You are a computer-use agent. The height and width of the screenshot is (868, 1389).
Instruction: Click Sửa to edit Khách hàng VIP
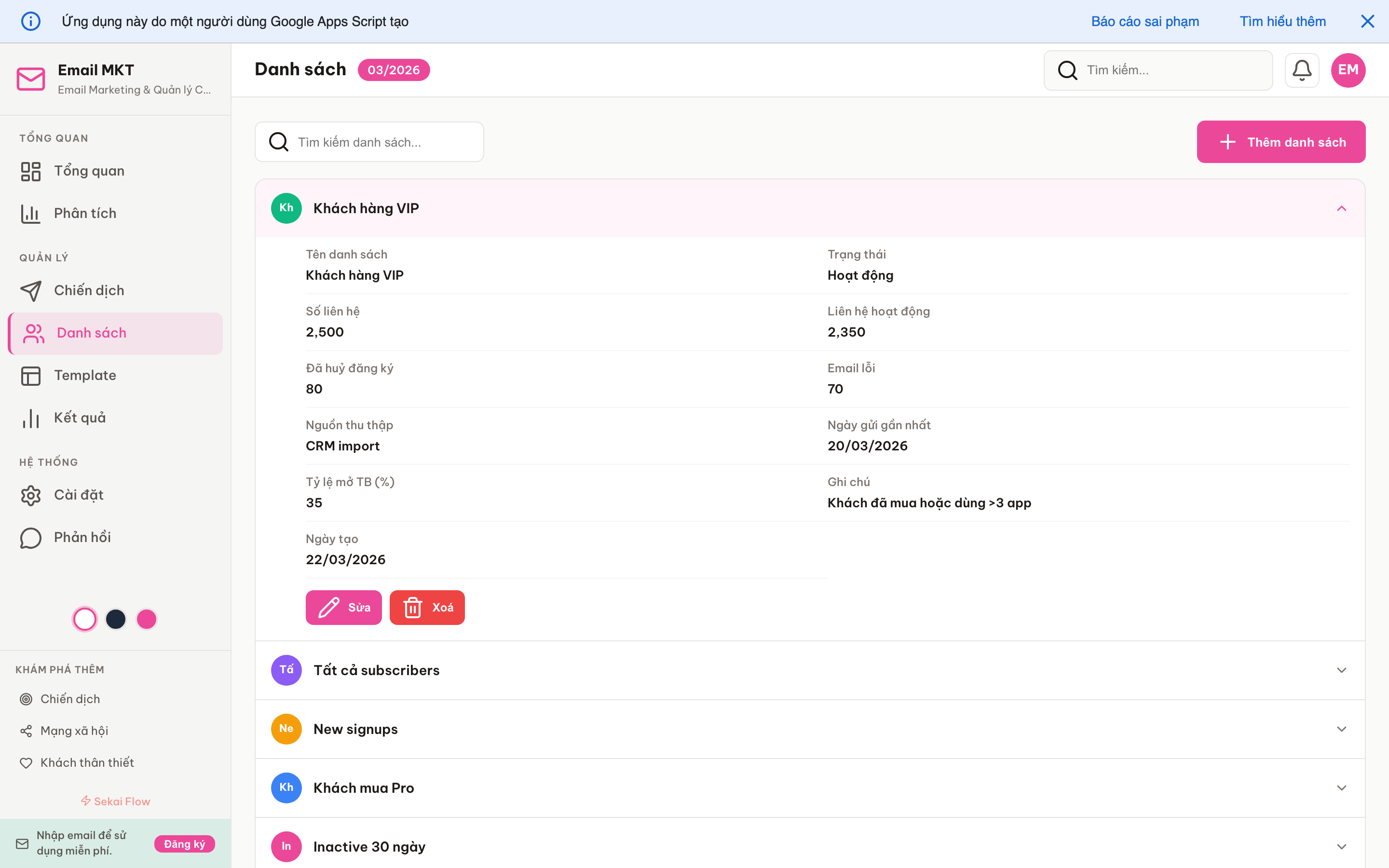coord(343,607)
